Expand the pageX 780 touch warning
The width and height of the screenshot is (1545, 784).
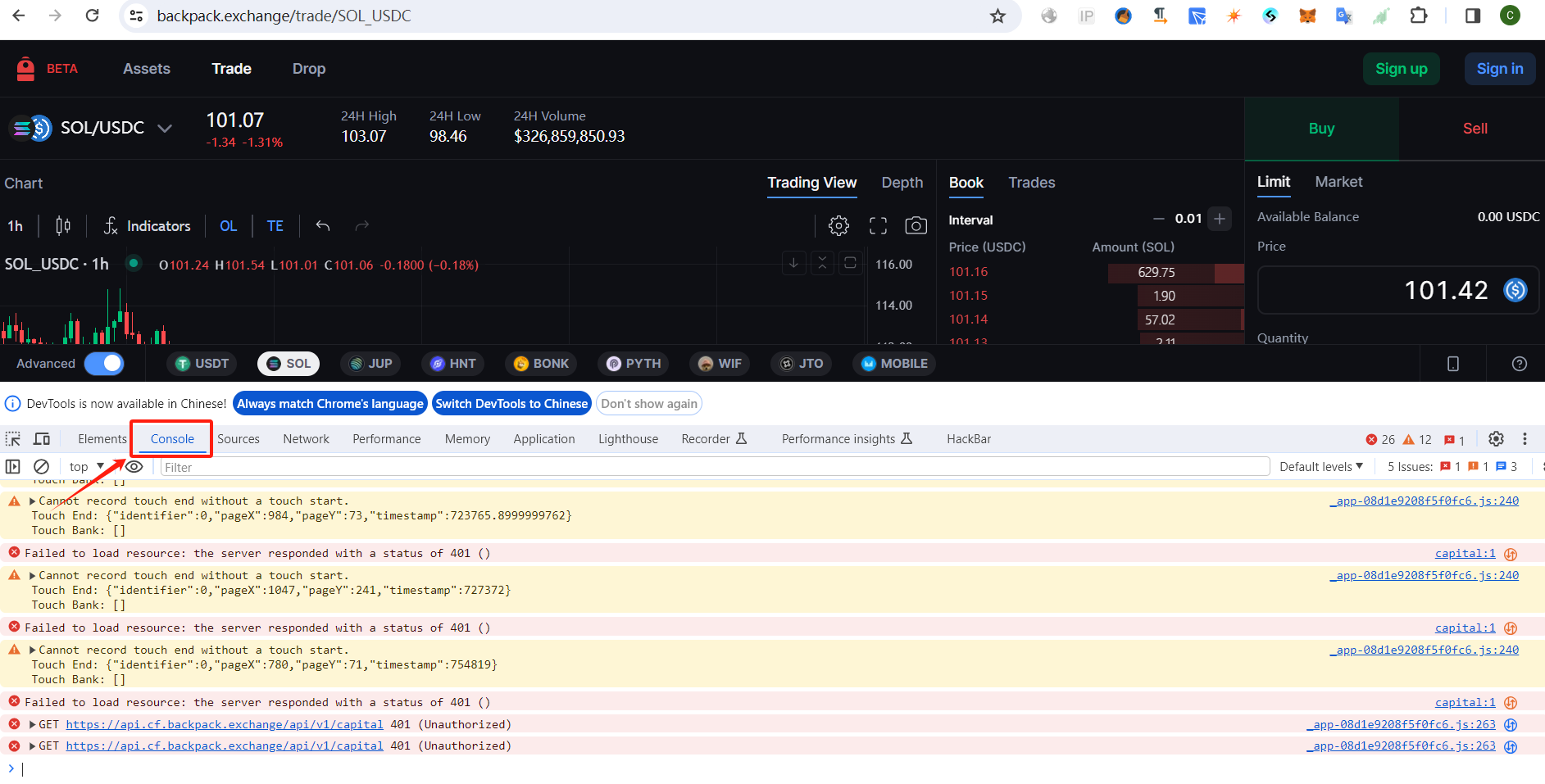(x=33, y=650)
